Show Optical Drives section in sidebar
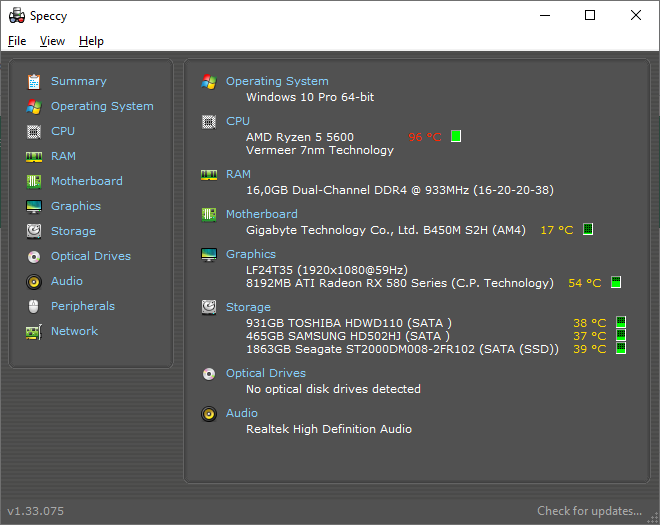 point(91,256)
